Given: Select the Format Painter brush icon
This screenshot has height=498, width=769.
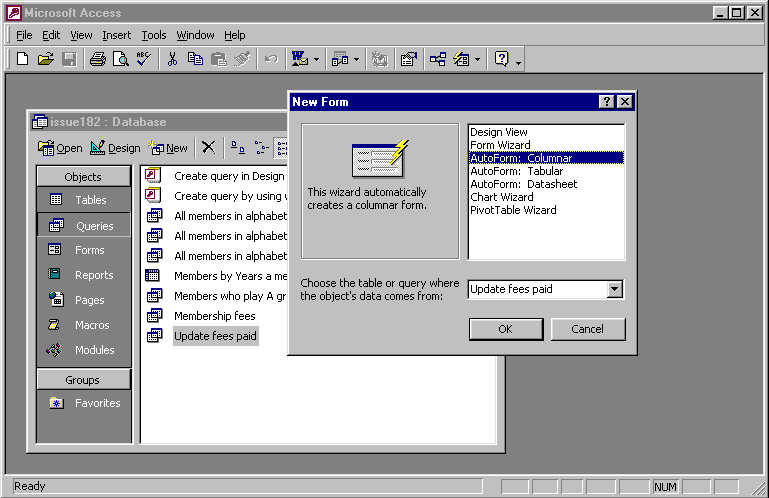Looking at the screenshot, I should [242, 59].
